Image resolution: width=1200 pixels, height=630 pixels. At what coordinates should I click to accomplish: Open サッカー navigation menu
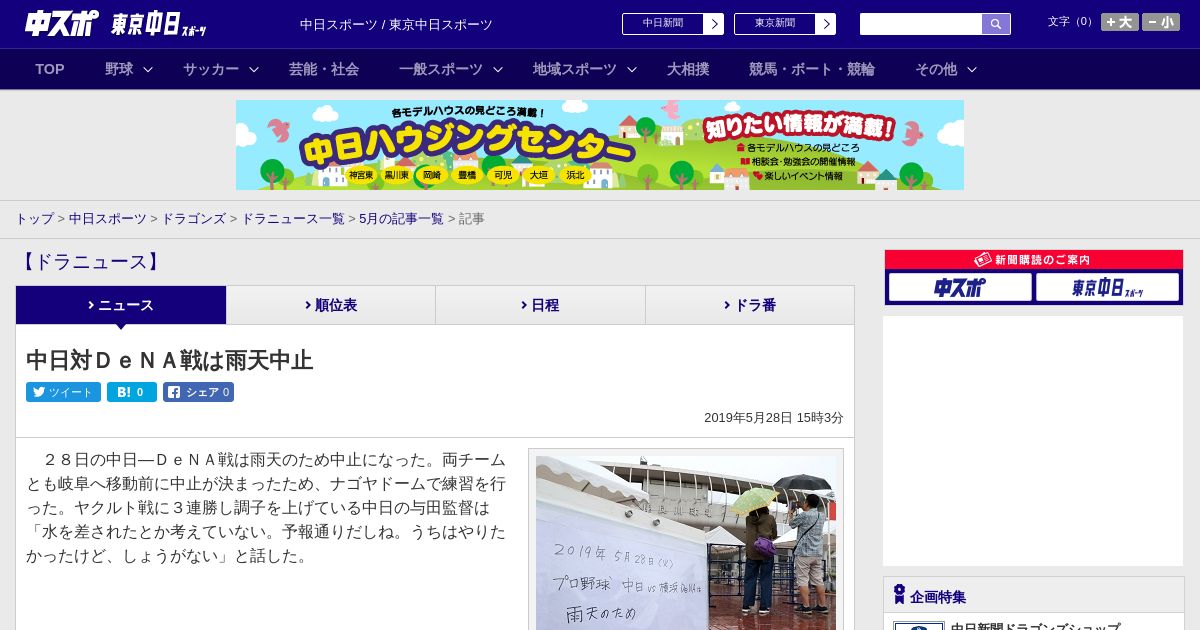[x=211, y=69]
